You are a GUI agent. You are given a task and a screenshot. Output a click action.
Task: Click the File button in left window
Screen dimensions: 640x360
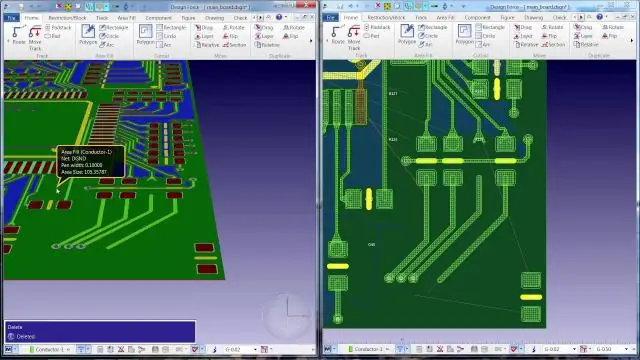[11, 18]
